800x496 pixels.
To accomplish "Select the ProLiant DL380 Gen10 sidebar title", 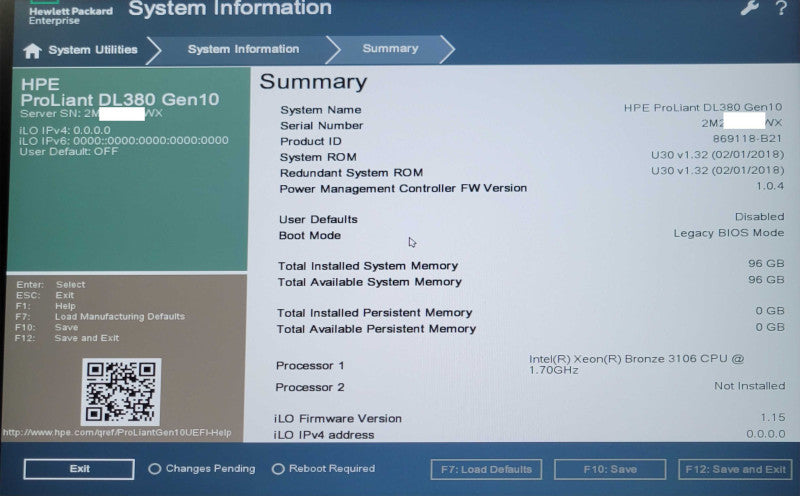I will click(x=120, y=100).
